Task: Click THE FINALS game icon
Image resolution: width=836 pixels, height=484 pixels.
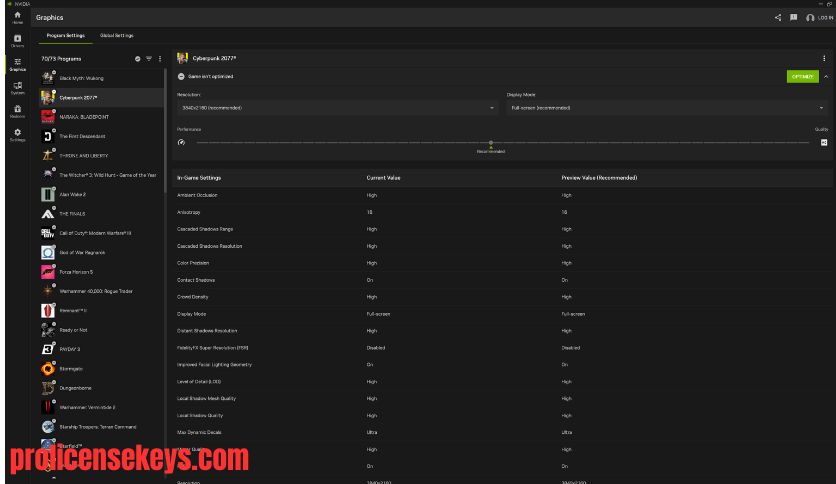Action: click(x=48, y=214)
